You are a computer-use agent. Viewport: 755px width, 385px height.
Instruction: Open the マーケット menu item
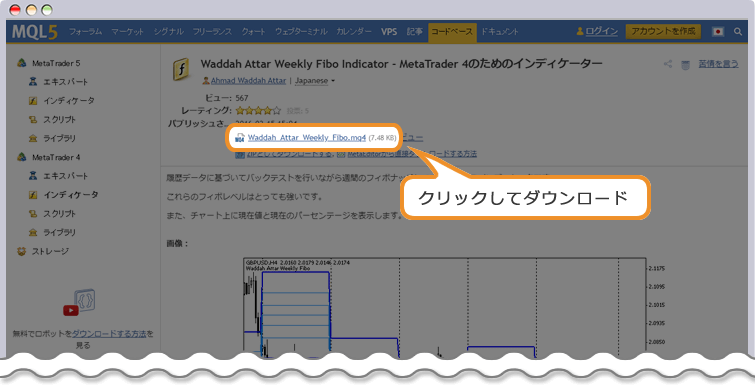(x=128, y=32)
